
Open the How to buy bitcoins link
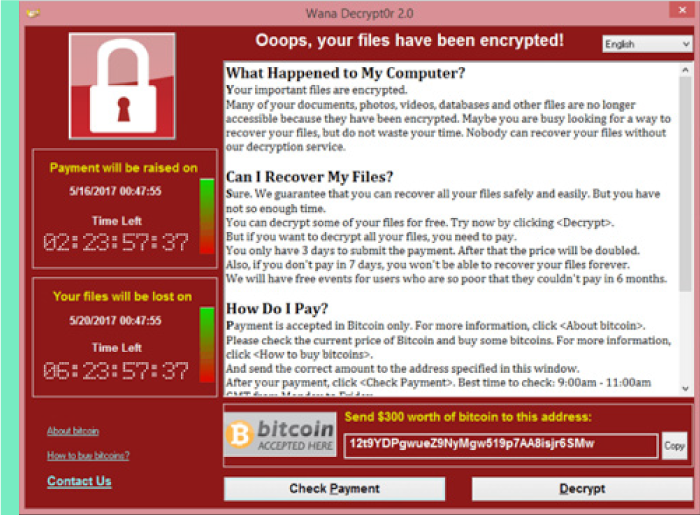pos(88,455)
